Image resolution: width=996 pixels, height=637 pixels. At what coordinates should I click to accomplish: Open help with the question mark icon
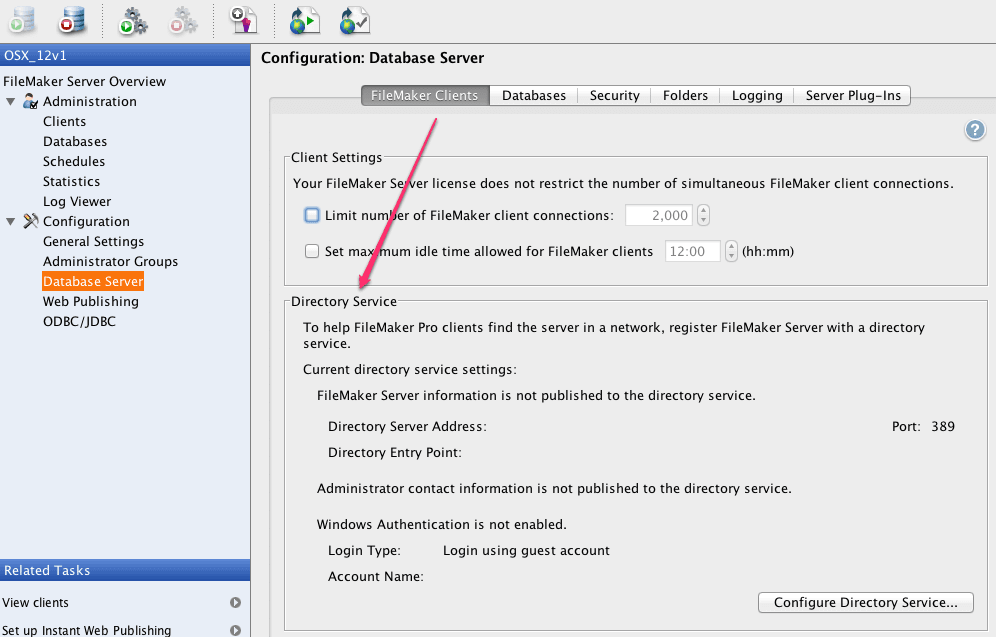click(x=975, y=130)
